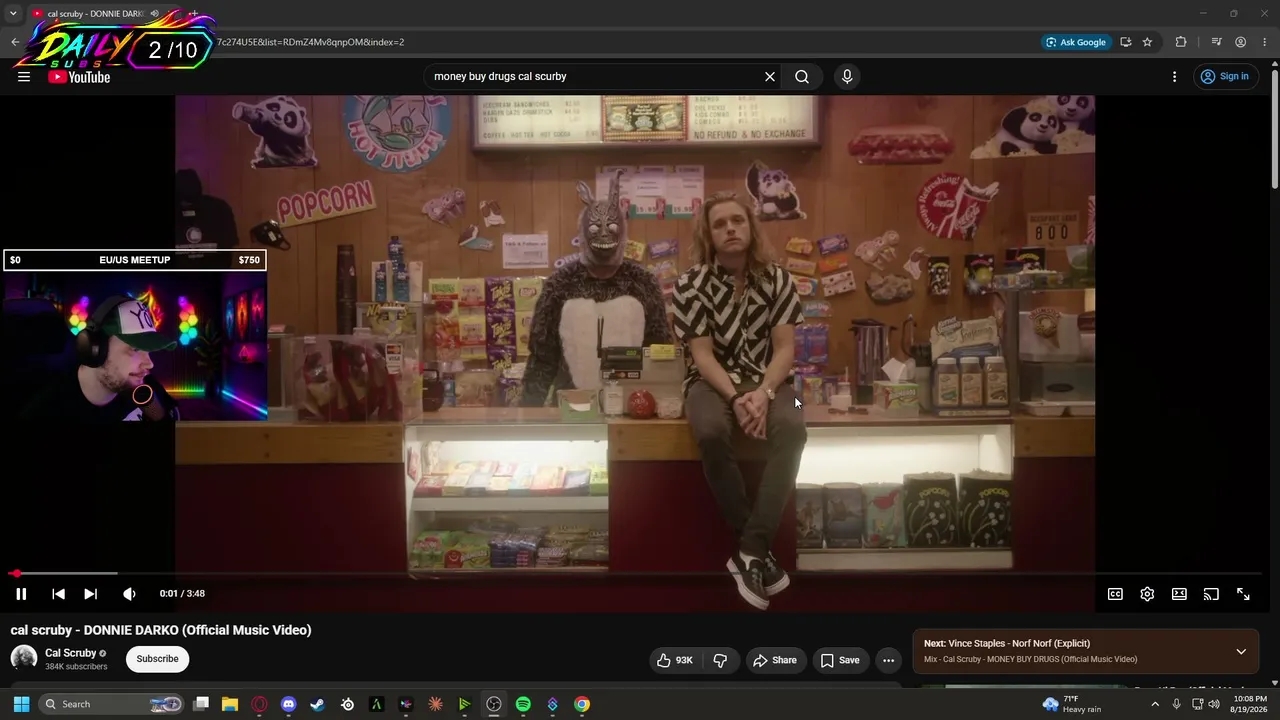This screenshot has width=1280, height=720.
Task: Click the Windows taskbar Search box
Action: click(x=112, y=704)
